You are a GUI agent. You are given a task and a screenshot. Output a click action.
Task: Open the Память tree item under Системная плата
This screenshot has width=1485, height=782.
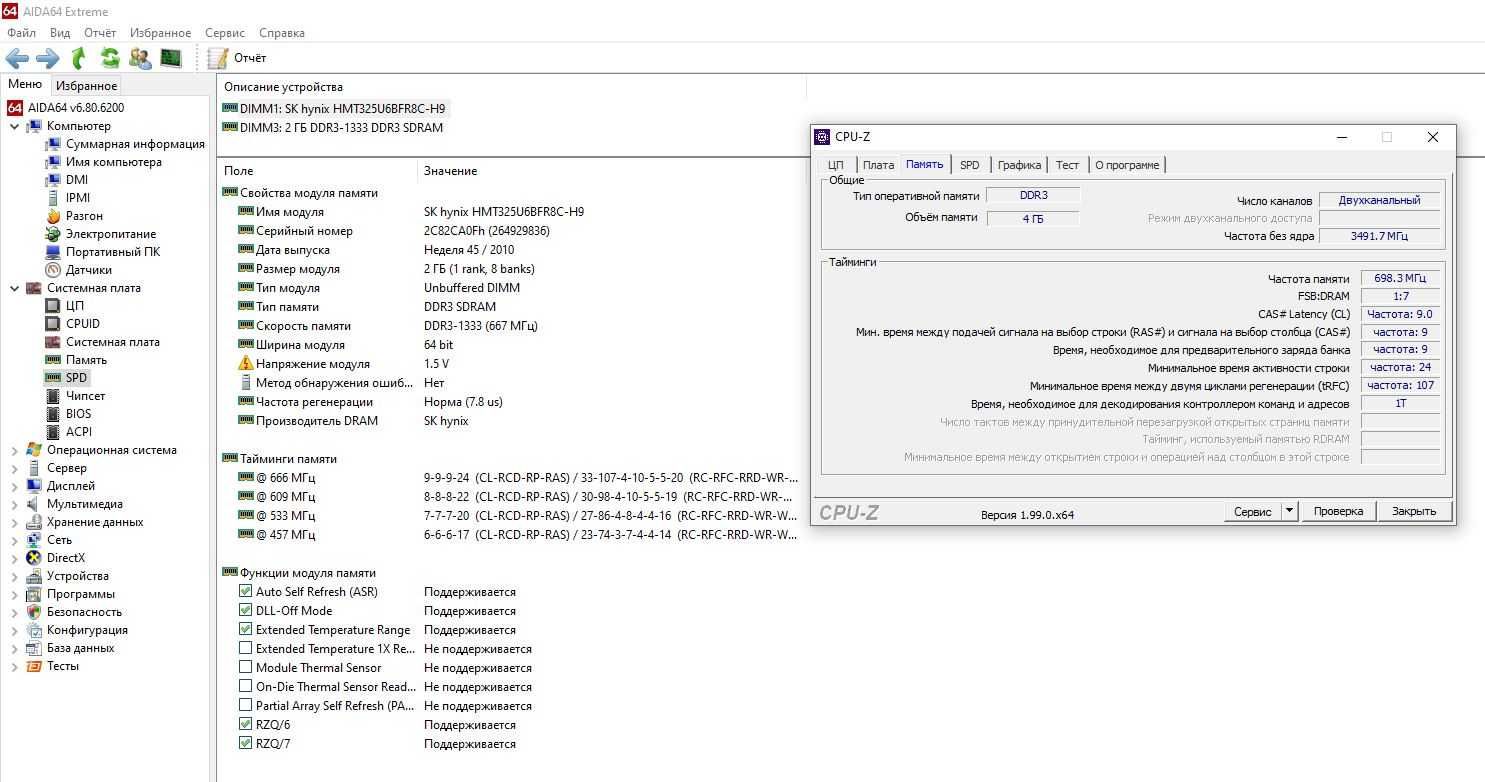(x=87, y=360)
